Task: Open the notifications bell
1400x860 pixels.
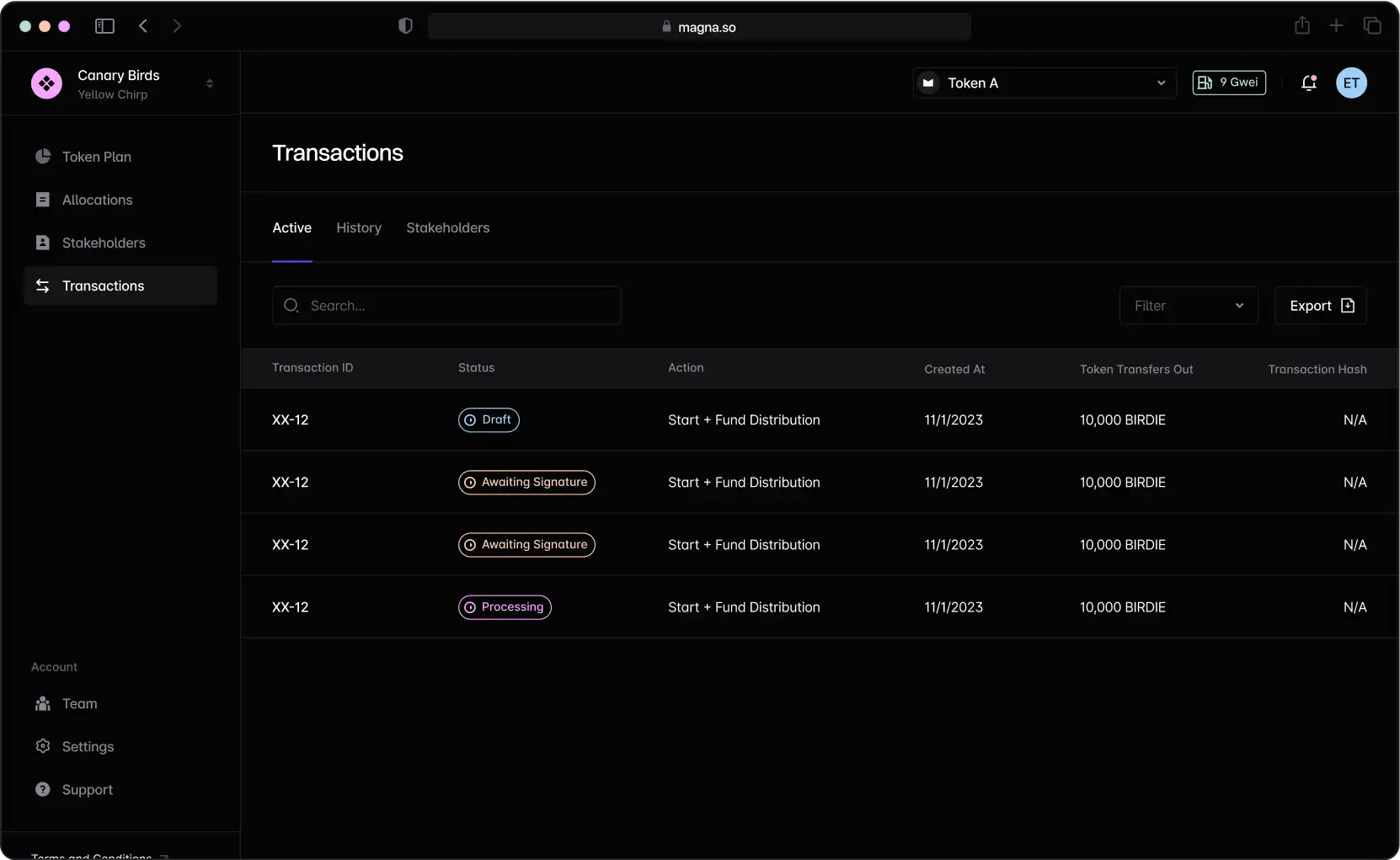Action: [1309, 83]
